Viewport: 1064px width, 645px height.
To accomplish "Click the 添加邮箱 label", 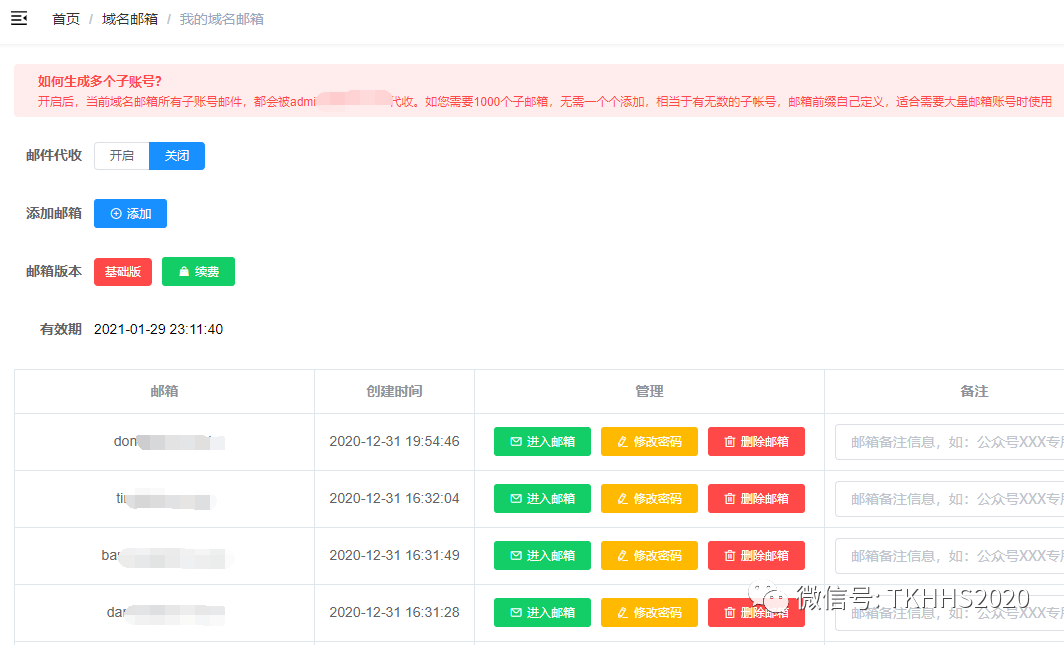I will 54,213.
